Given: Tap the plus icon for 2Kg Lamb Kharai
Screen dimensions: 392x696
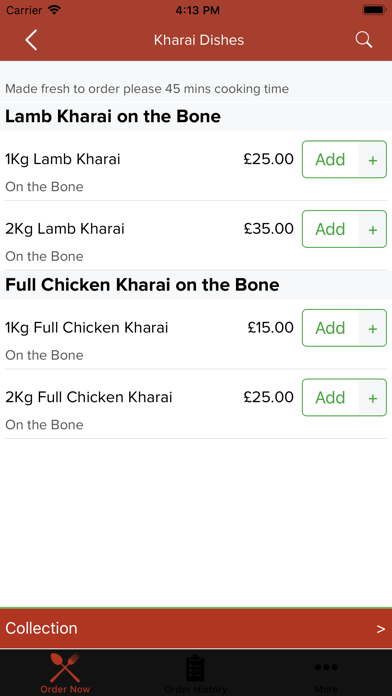Looking at the screenshot, I should (x=373, y=229).
